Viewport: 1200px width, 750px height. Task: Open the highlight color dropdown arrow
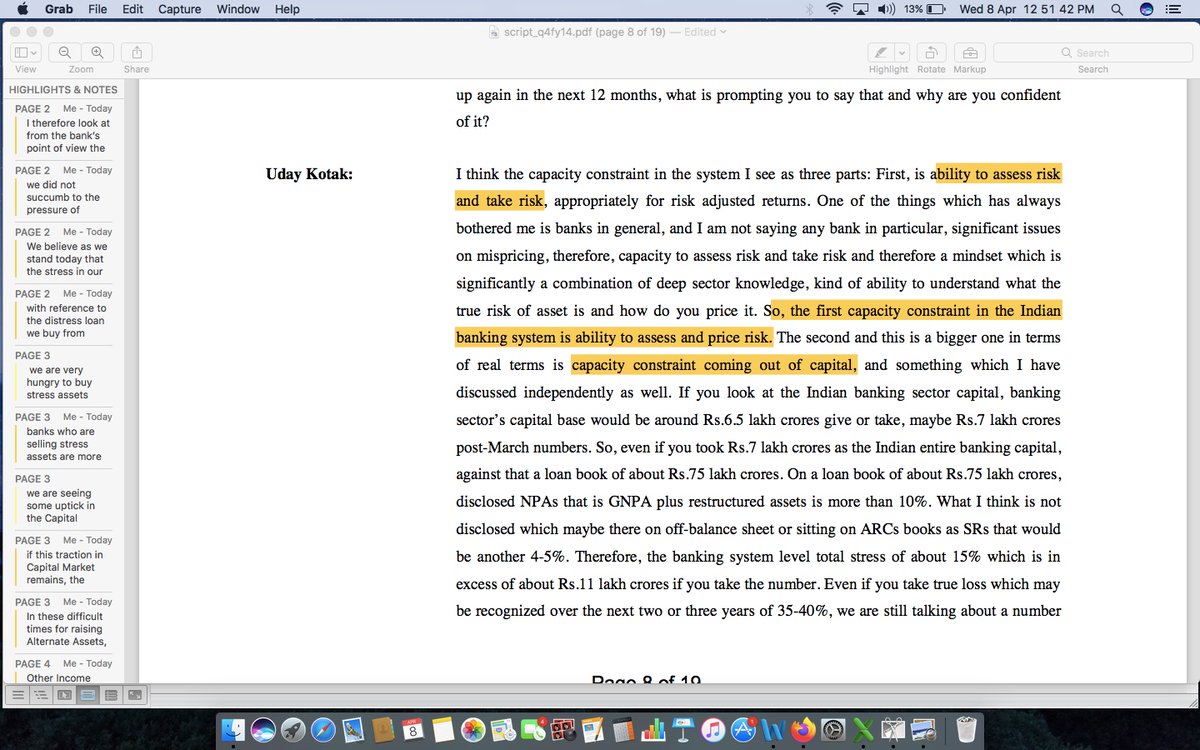[902, 52]
